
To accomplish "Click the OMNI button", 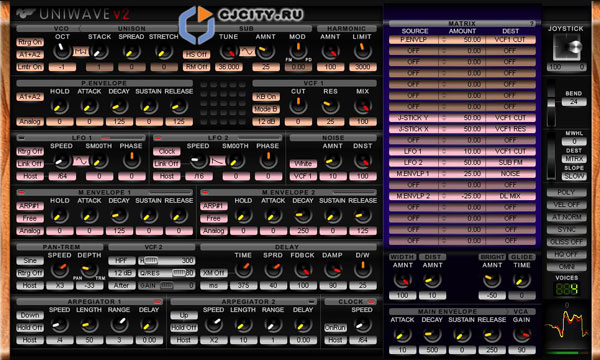I will pyautogui.click(x=566, y=266).
